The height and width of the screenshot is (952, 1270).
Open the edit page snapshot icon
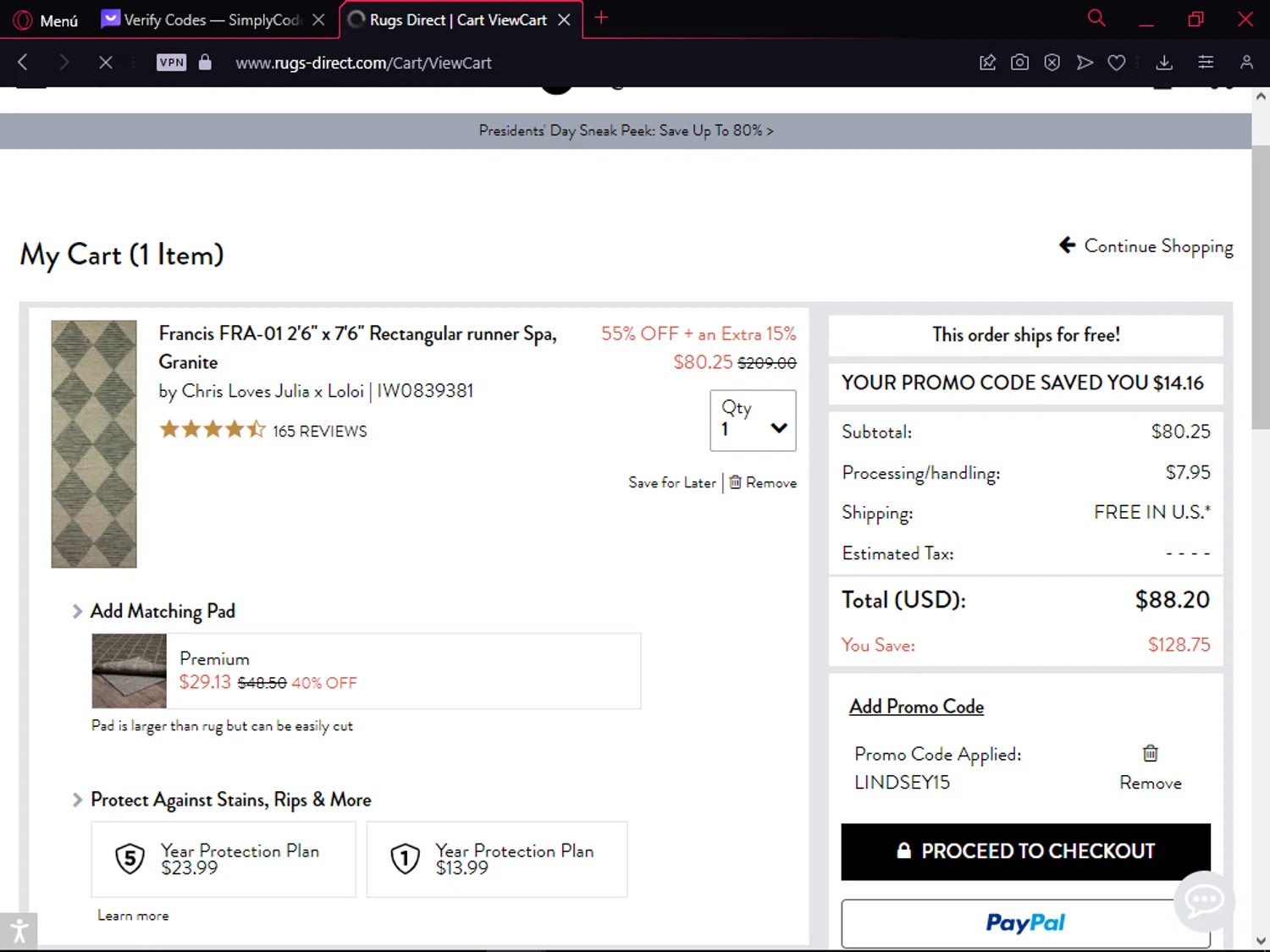[987, 62]
